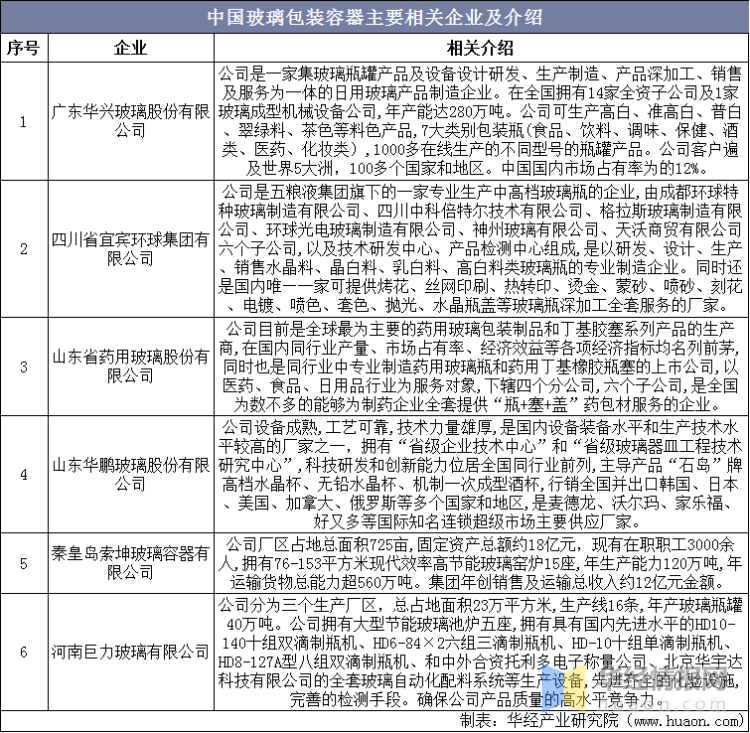The width and height of the screenshot is (750, 733).
Task: Click company name 广东华兴玻璃股份有限公司
Action: pos(131,121)
